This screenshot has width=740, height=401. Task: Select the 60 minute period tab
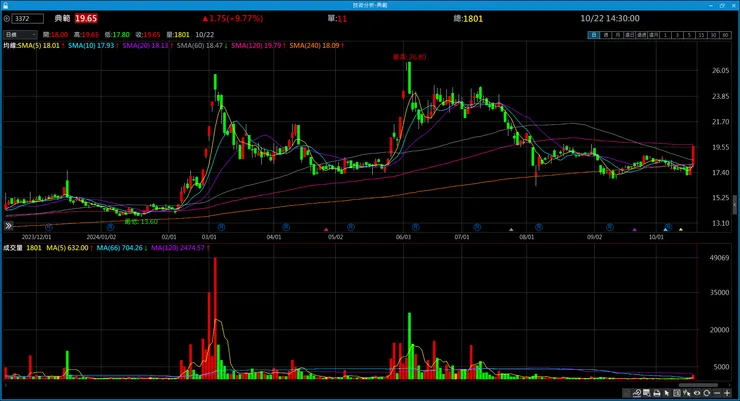point(726,35)
